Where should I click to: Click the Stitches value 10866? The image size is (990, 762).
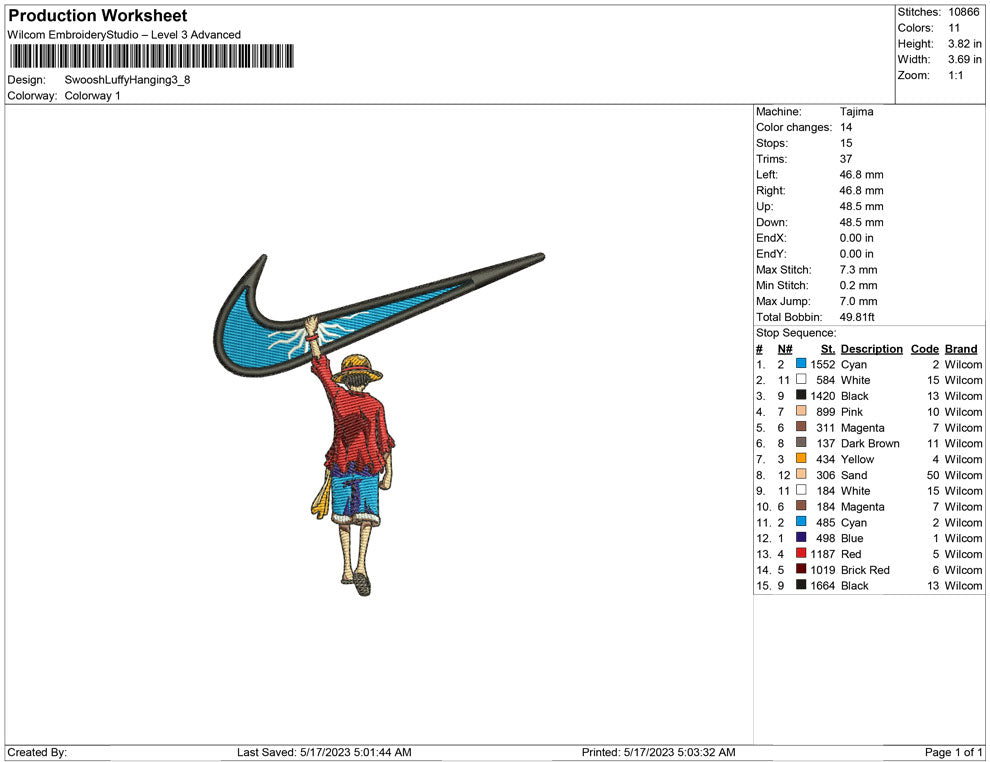tap(964, 12)
